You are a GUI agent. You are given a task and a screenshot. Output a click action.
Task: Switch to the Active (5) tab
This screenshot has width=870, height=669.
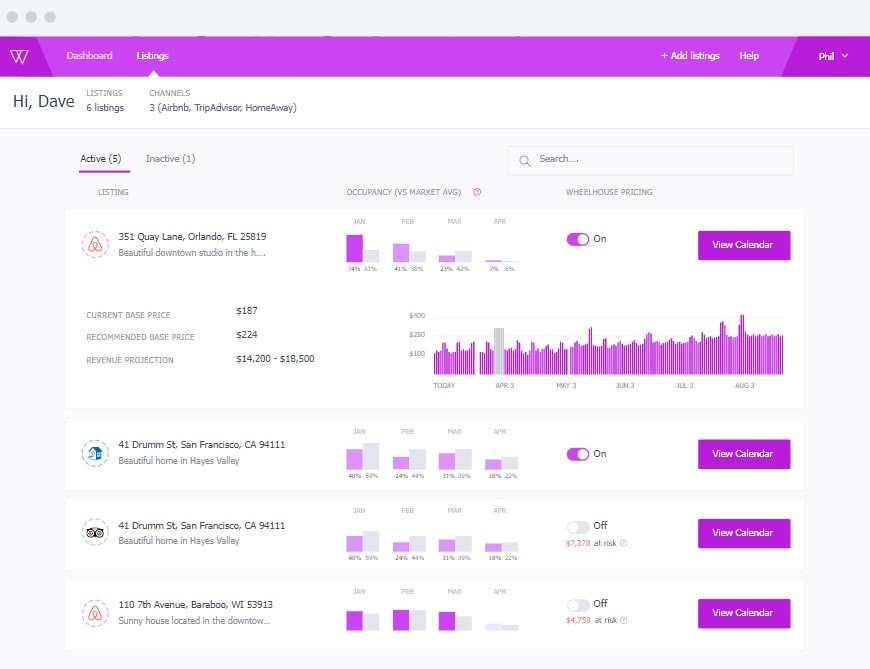(101, 159)
